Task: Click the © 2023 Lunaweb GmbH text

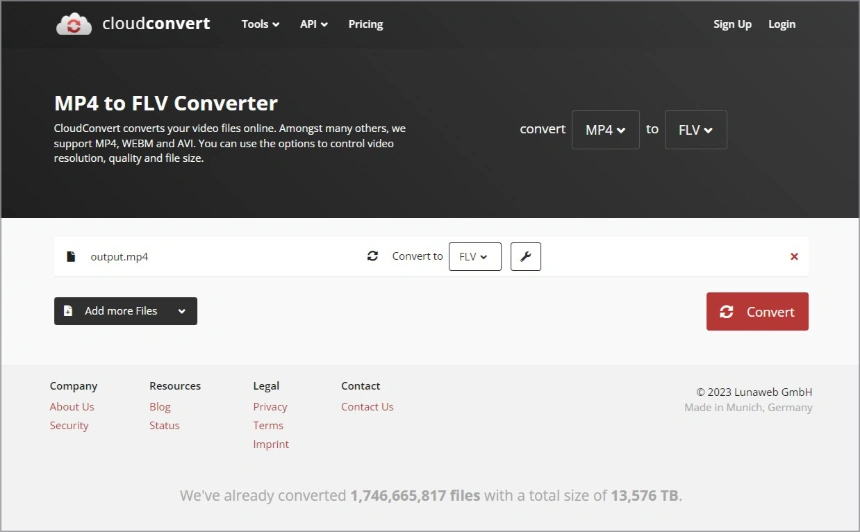Action: 754,392
